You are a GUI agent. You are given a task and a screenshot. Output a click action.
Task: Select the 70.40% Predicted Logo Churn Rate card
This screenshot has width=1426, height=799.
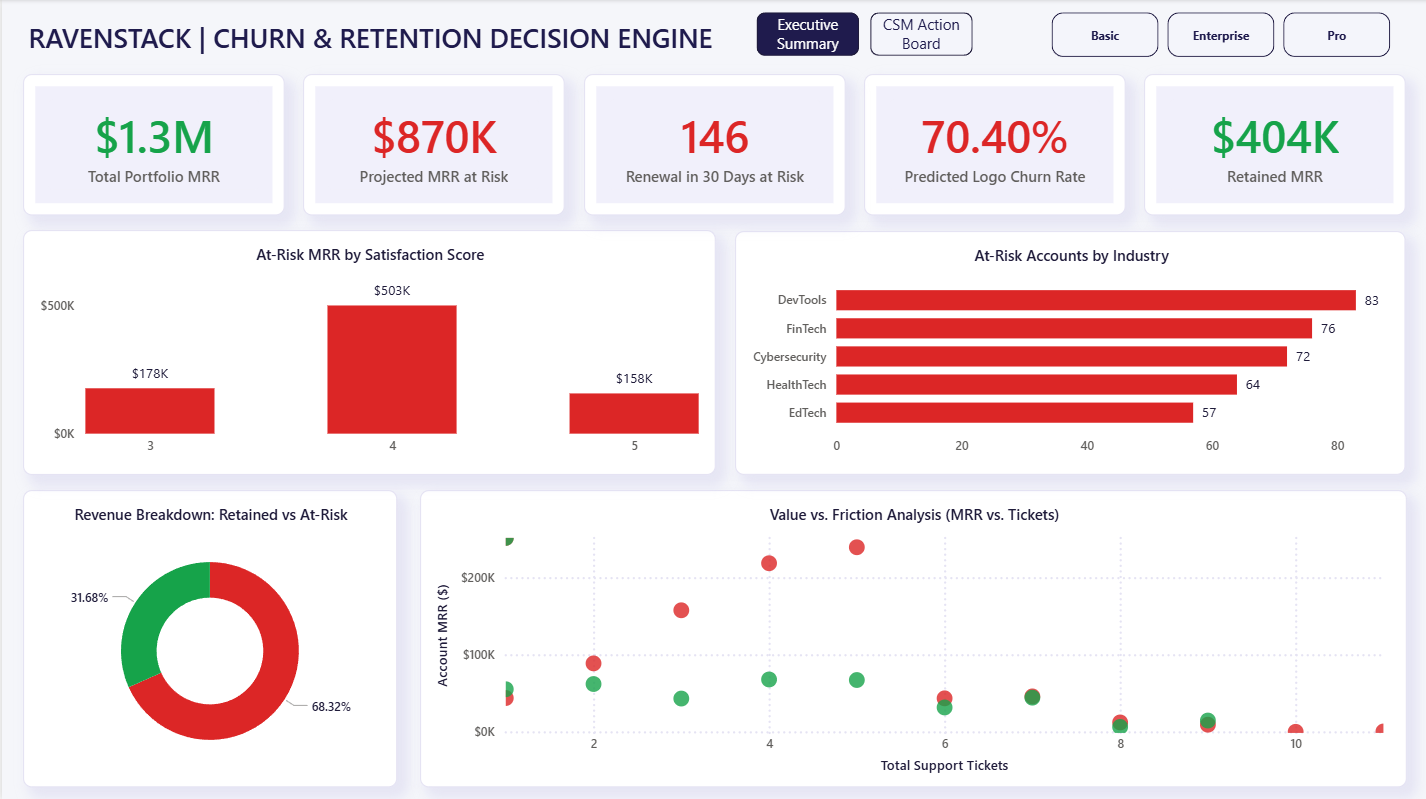(x=995, y=145)
